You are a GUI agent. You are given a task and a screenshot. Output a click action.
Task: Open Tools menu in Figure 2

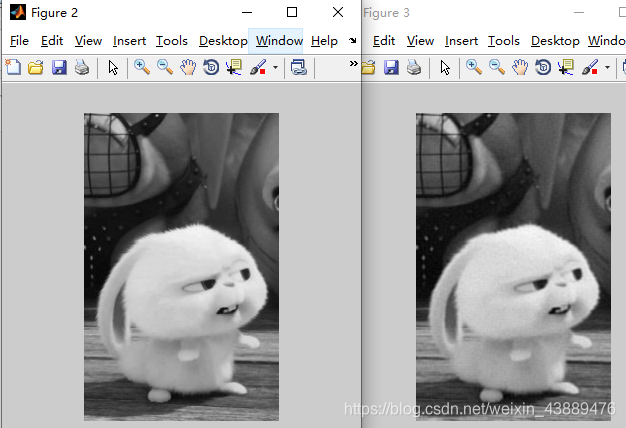tap(172, 41)
